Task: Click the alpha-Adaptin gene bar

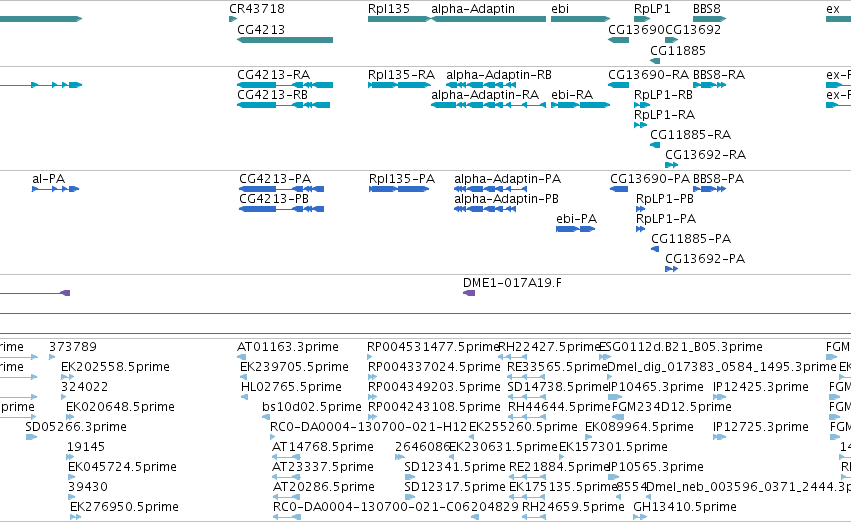Action: 488,19
